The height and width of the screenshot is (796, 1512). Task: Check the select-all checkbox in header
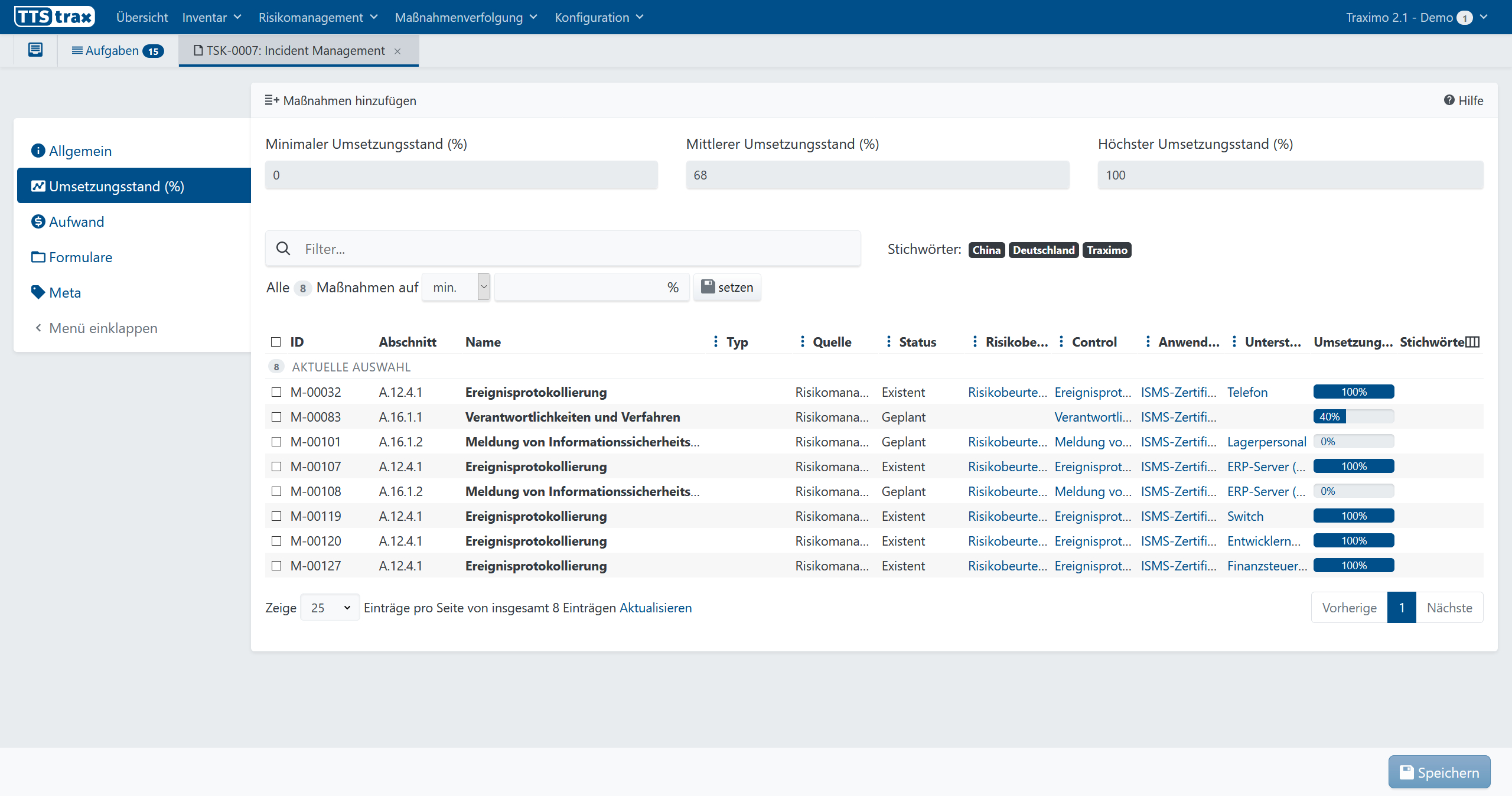(276, 342)
